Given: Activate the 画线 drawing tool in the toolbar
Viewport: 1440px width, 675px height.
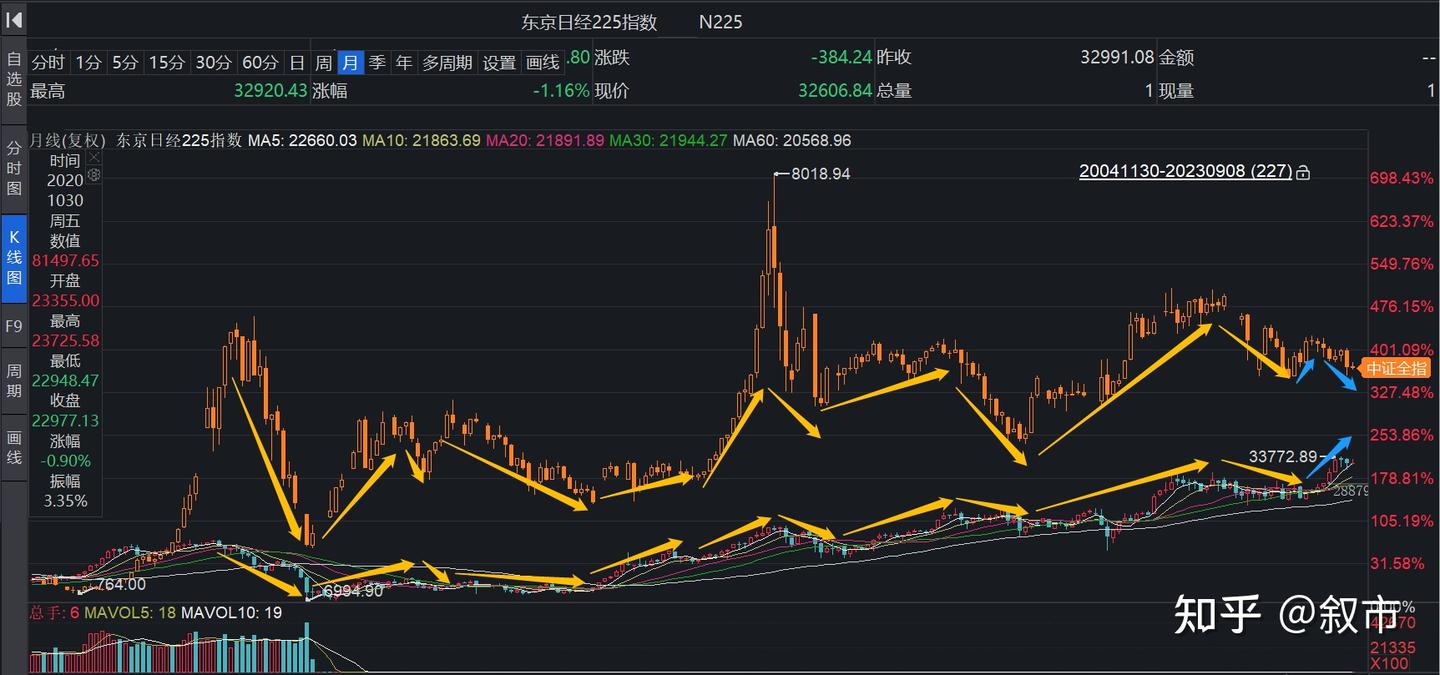Looking at the screenshot, I should coord(542,60).
